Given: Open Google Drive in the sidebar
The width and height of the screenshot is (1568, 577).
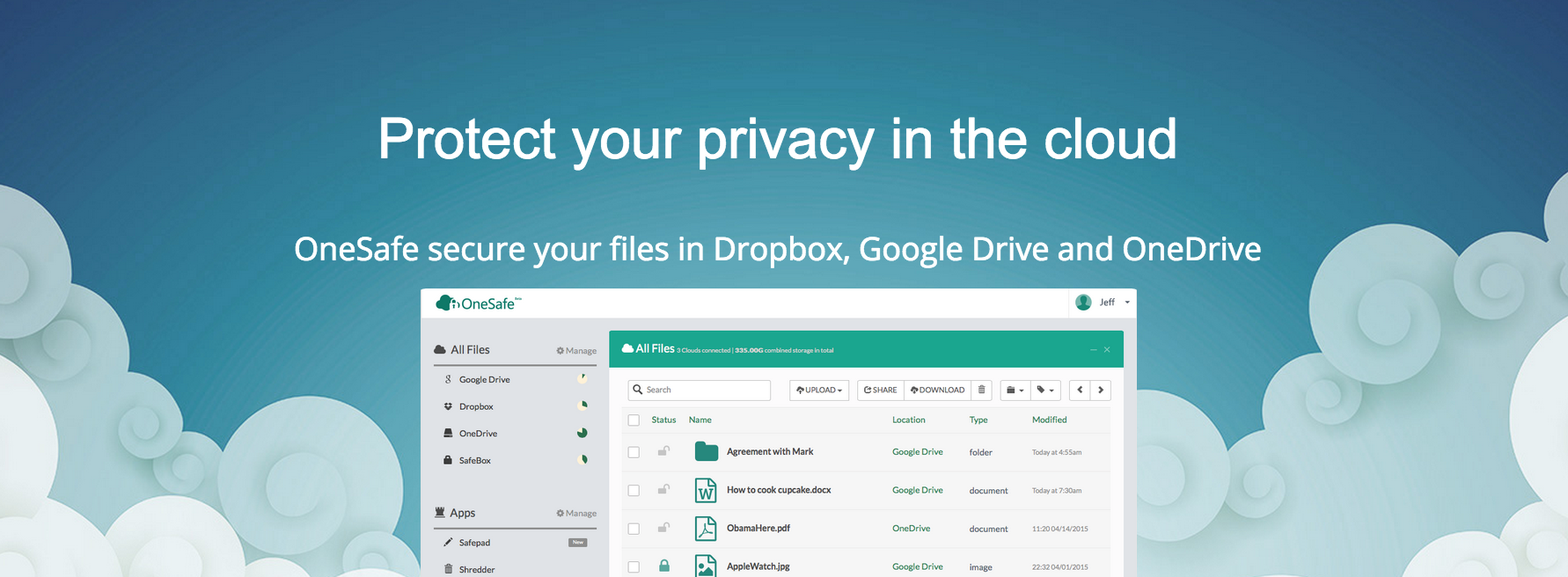Looking at the screenshot, I should click(x=484, y=380).
